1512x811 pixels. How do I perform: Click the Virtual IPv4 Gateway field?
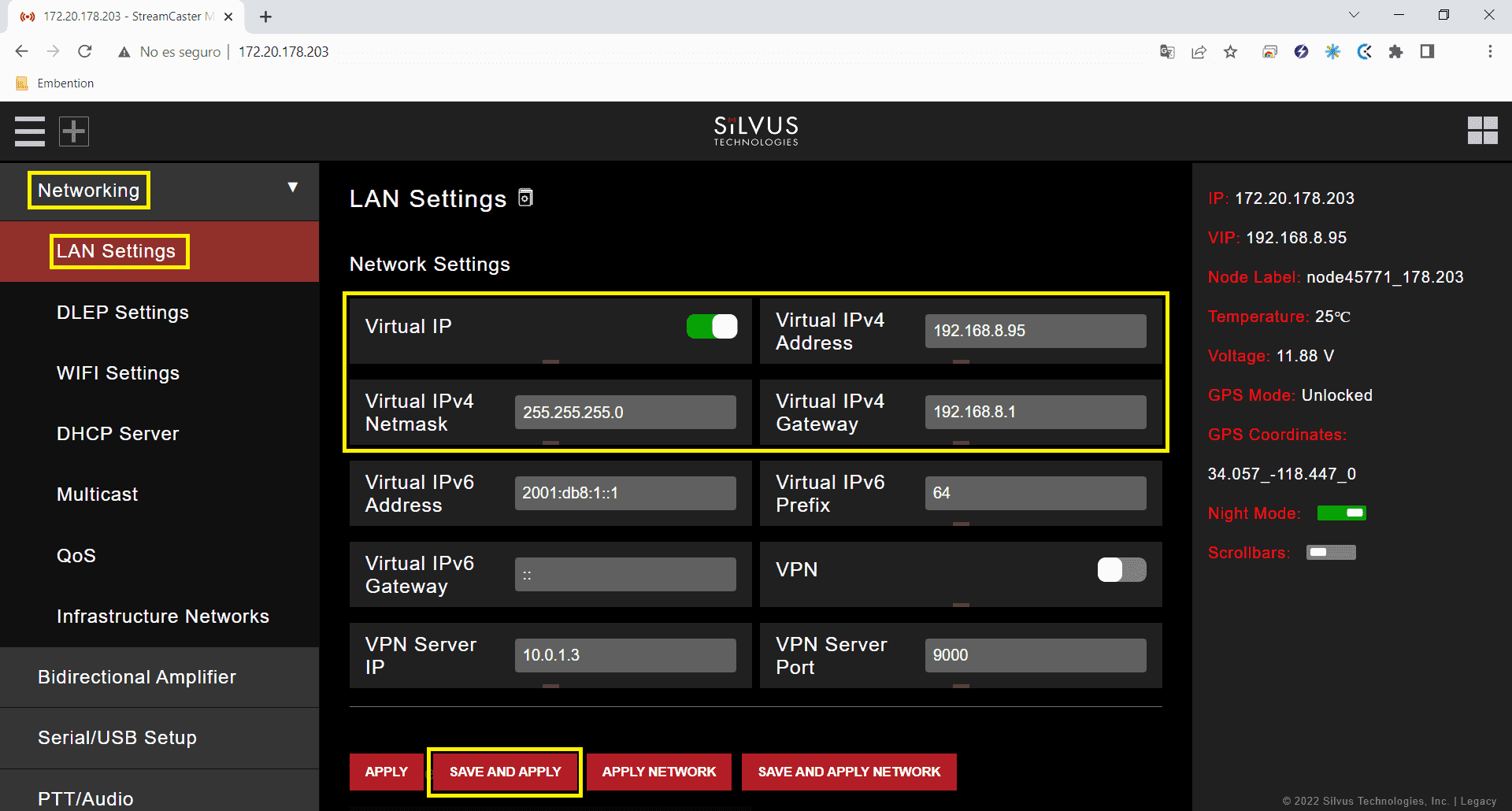pyautogui.click(x=1035, y=412)
